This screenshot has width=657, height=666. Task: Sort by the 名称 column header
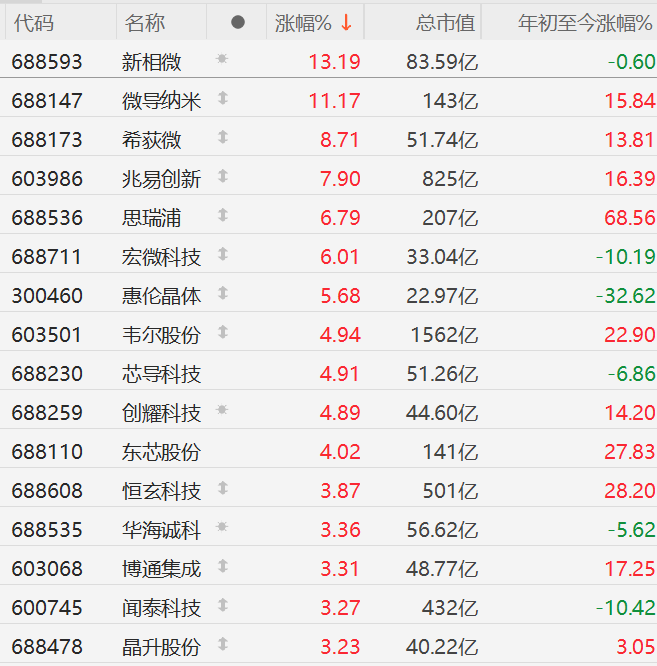(x=145, y=23)
